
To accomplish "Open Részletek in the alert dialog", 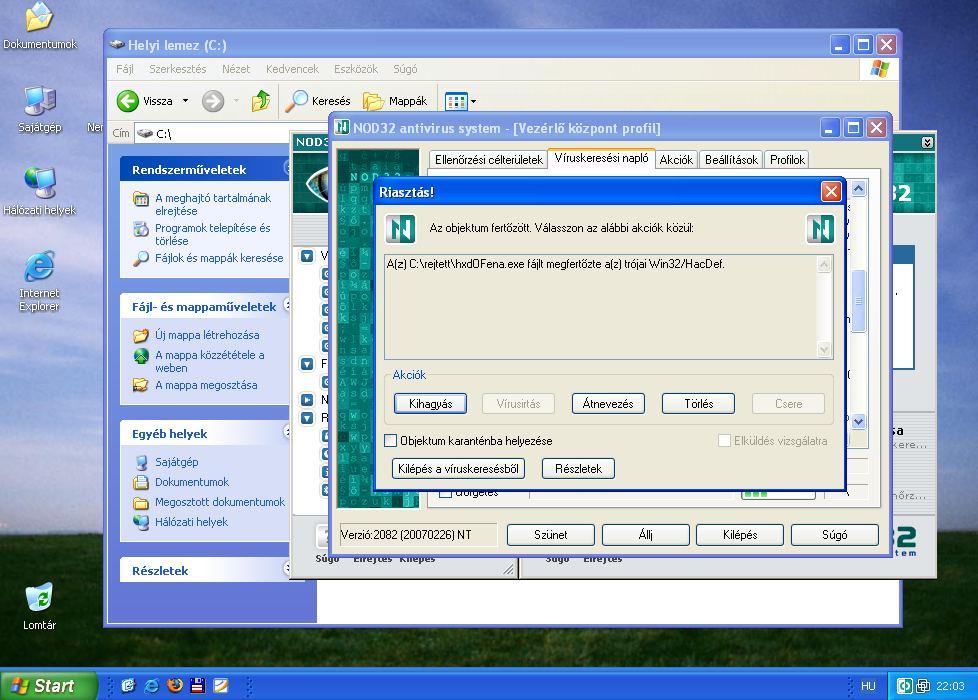I will (x=578, y=469).
